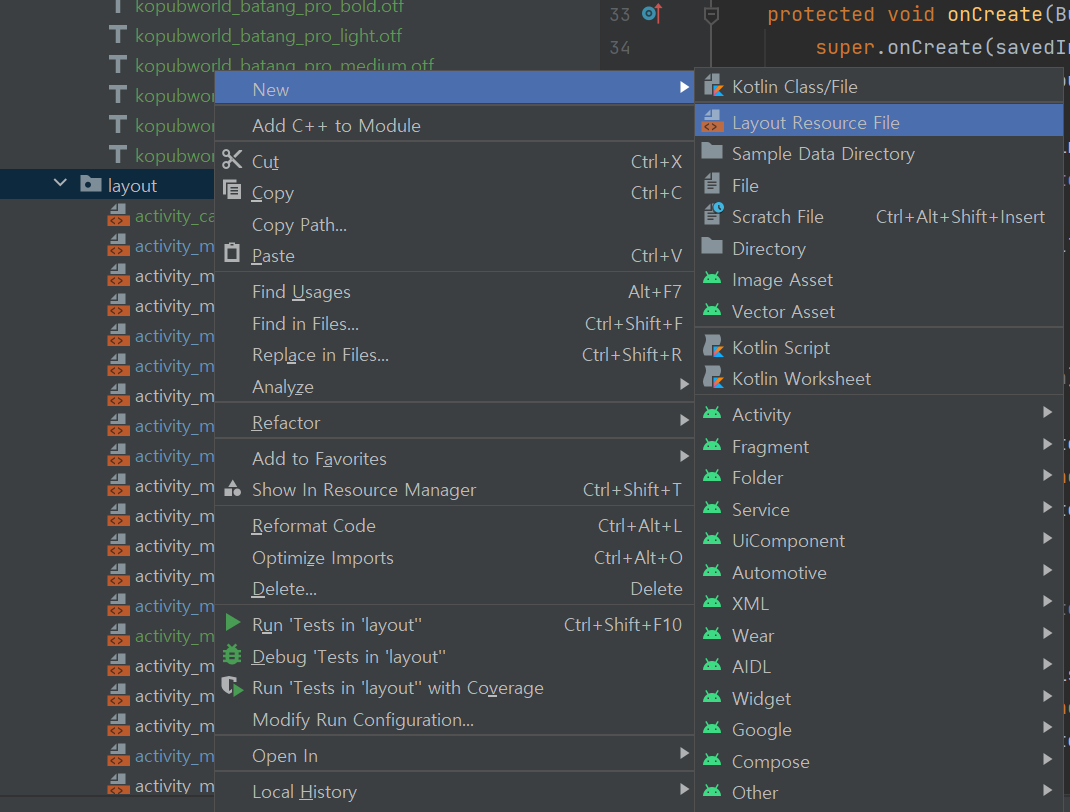Collapse the layout folder chevron

coord(60,183)
